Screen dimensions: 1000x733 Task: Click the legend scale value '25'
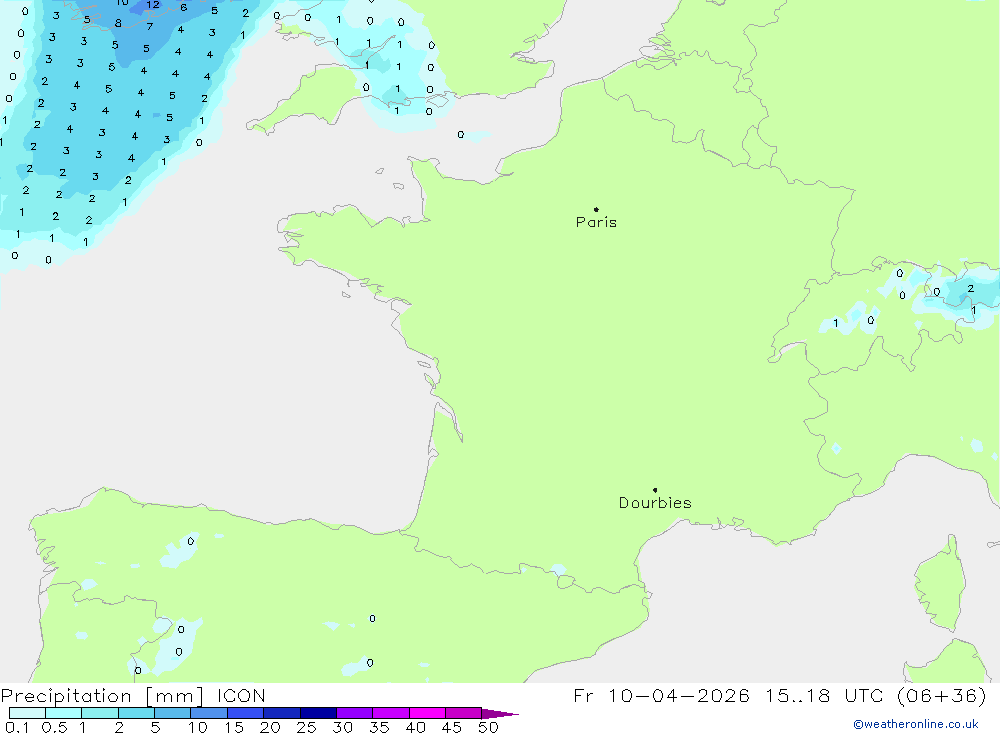tap(306, 727)
